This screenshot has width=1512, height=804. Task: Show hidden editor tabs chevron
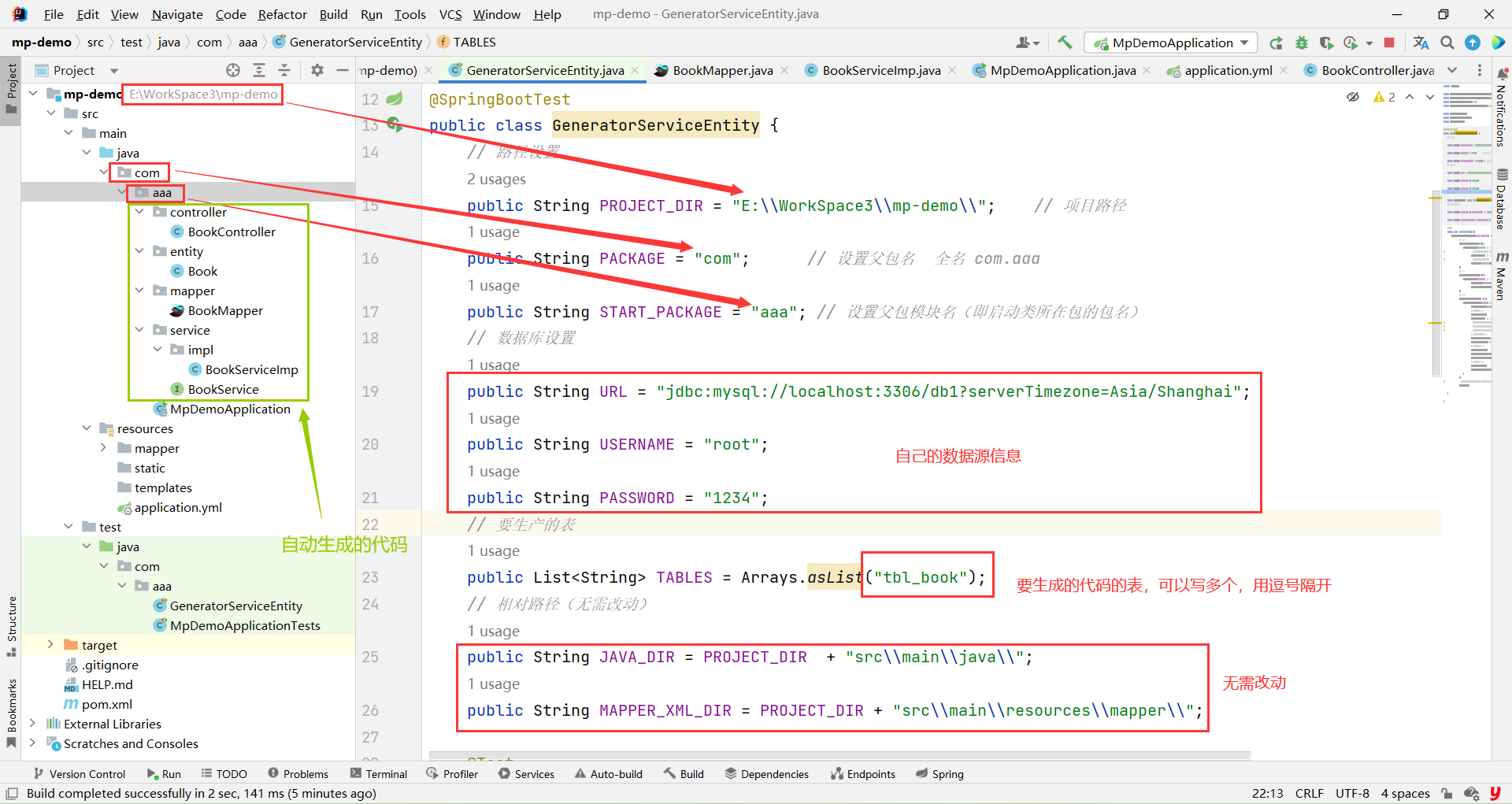pos(1452,70)
